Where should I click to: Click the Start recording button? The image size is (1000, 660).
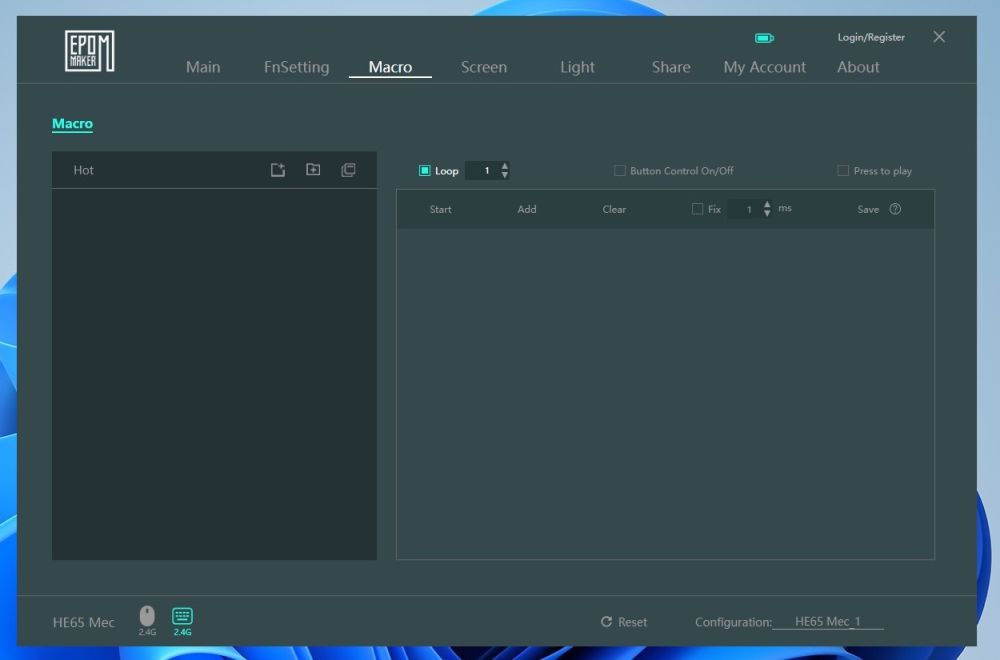tap(441, 209)
